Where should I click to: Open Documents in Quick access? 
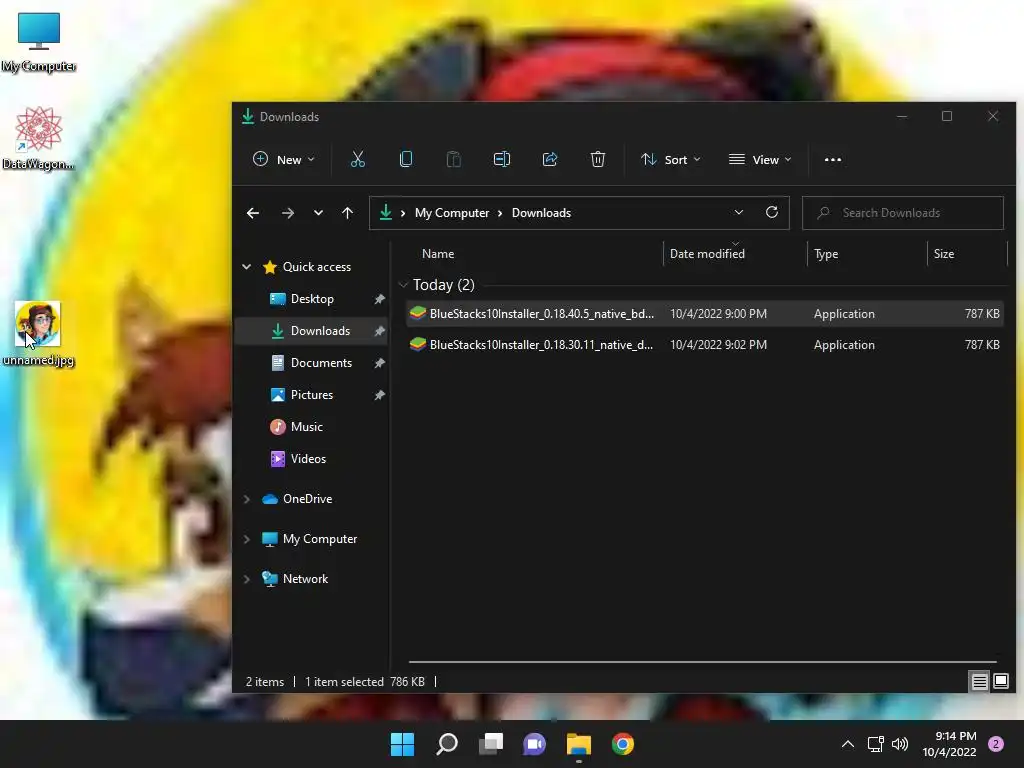(312, 362)
